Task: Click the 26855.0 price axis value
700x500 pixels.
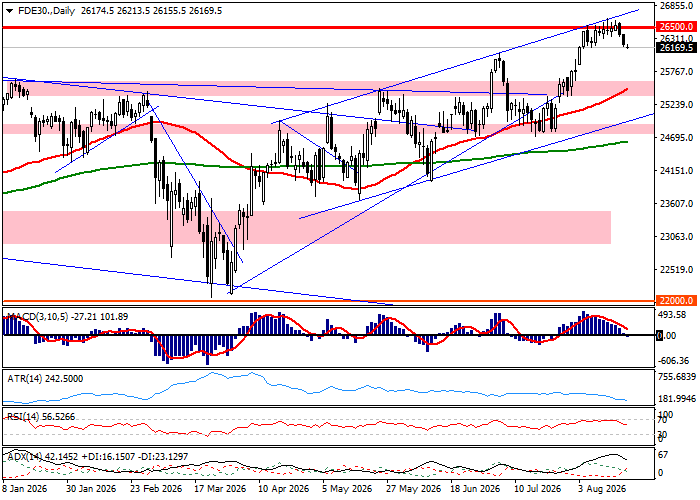Action: 676,6
